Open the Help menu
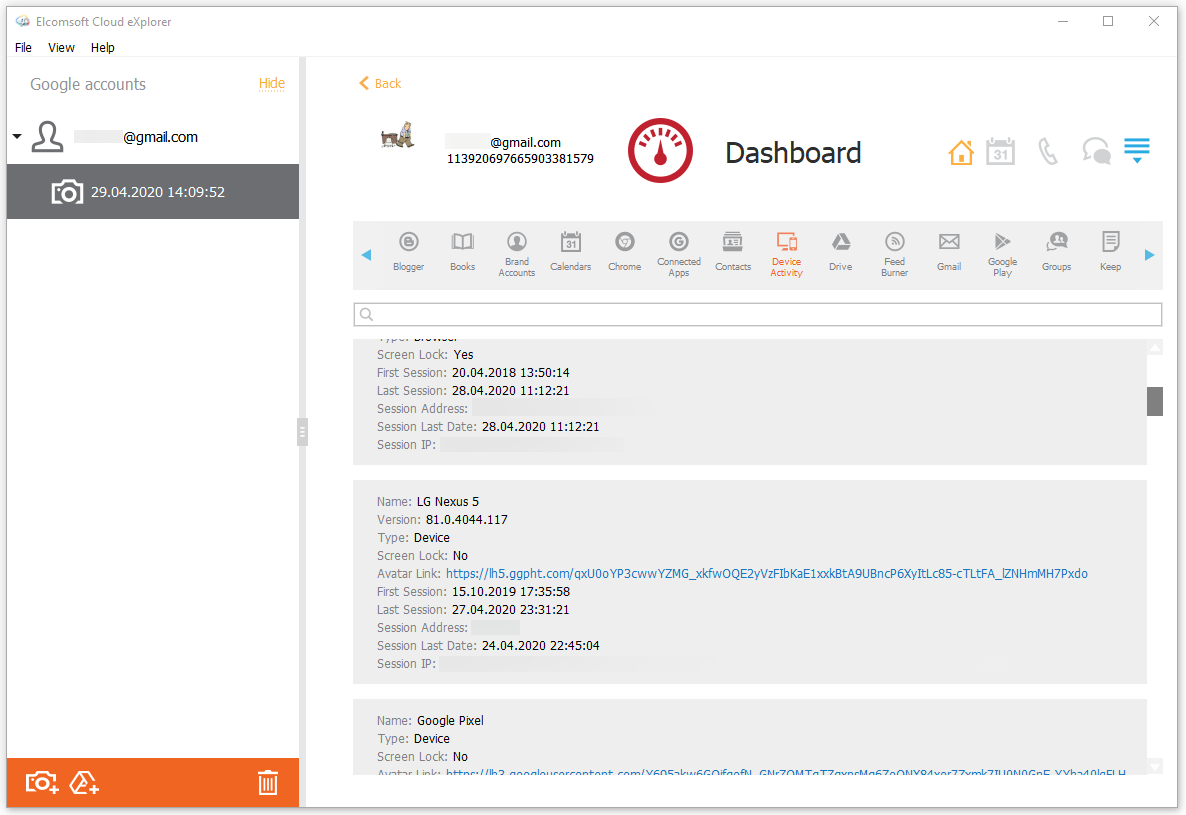The image size is (1186, 815). (102, 47)
